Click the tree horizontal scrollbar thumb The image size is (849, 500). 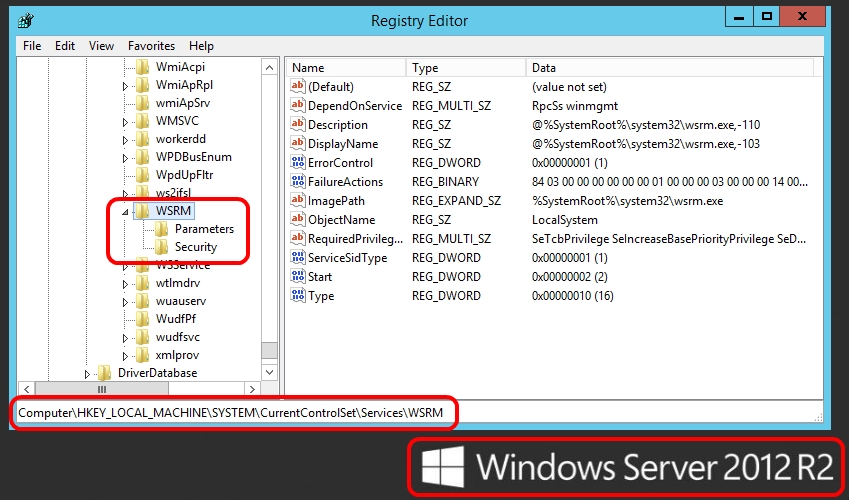click(x=102, y=389)
